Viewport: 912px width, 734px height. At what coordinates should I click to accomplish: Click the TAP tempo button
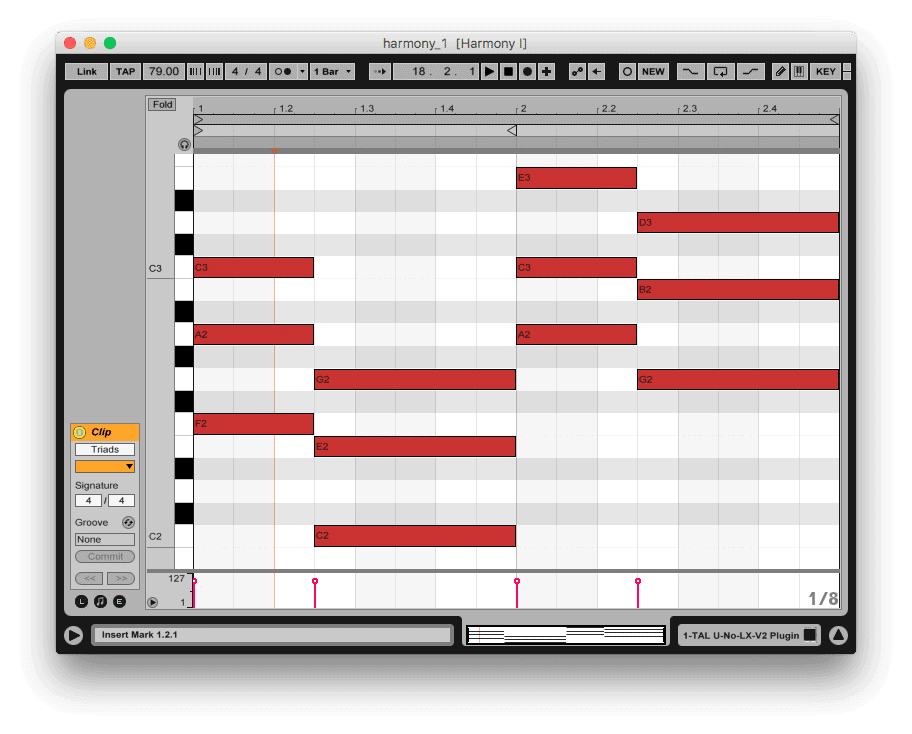(x=125, y=72)
